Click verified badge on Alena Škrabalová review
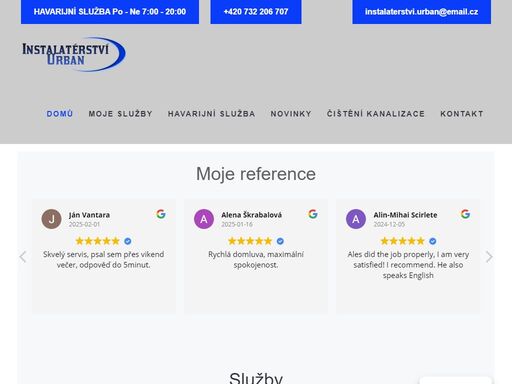The image size is (512, 384). pos(280,241)
